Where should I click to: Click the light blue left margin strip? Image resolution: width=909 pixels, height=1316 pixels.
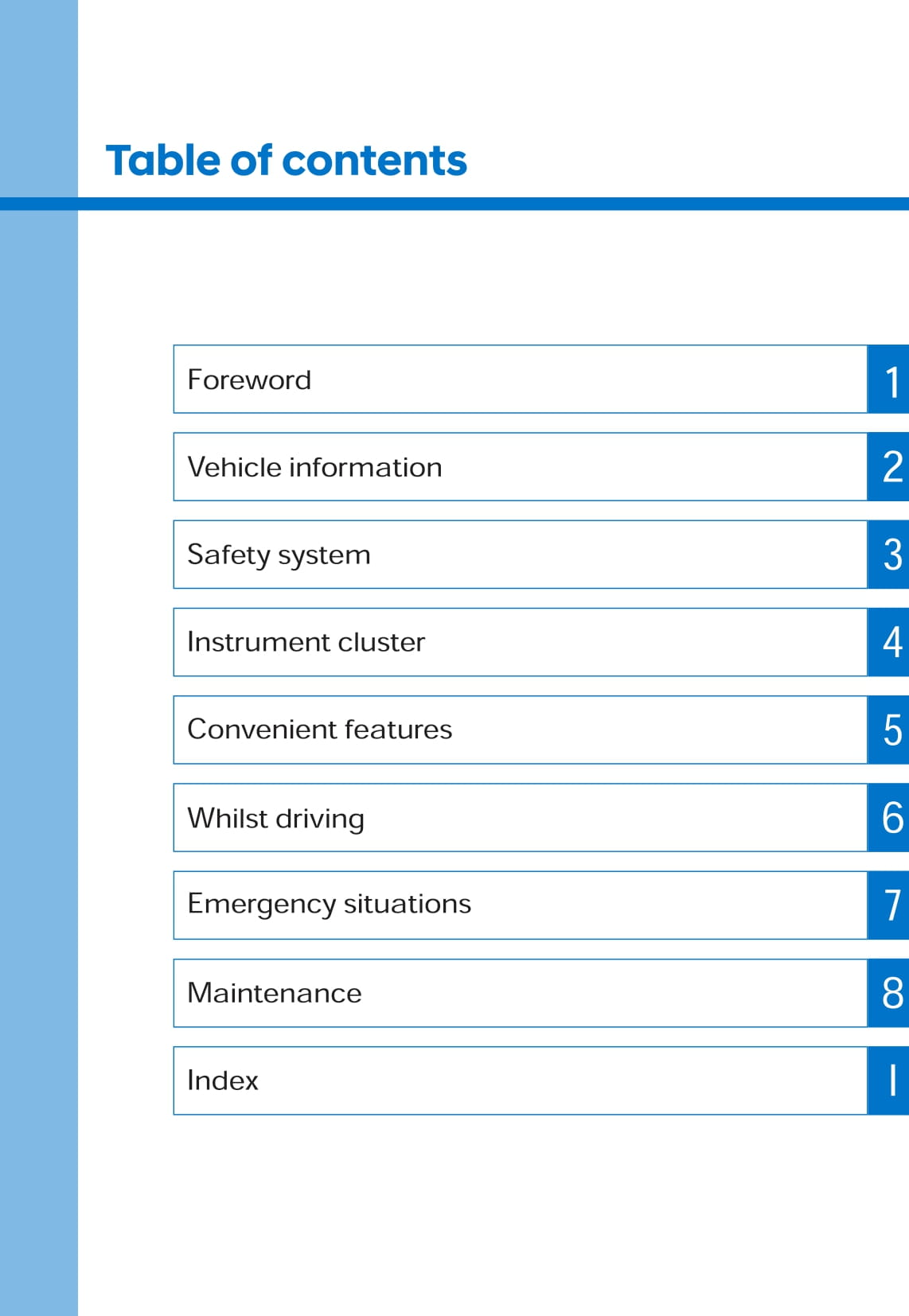click(38, 716)
